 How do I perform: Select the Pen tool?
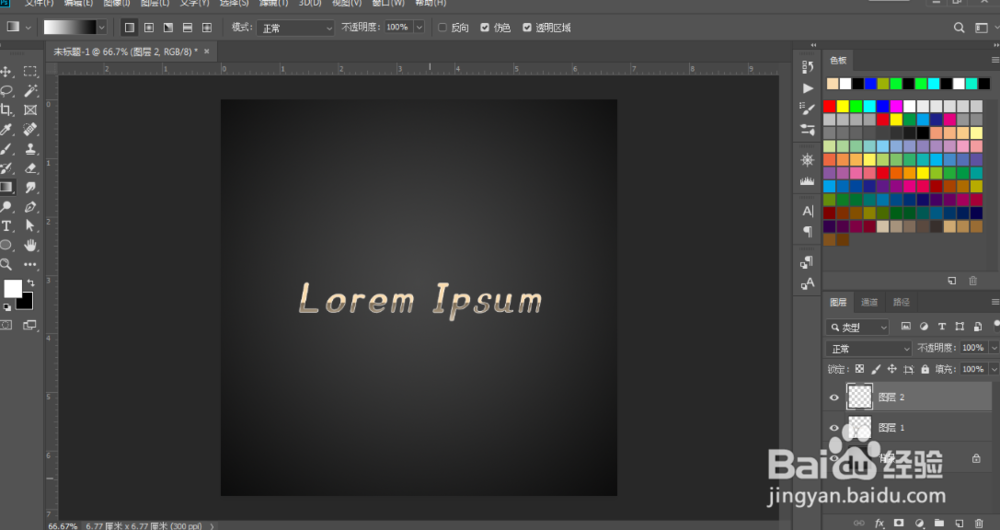click(30, 207)
